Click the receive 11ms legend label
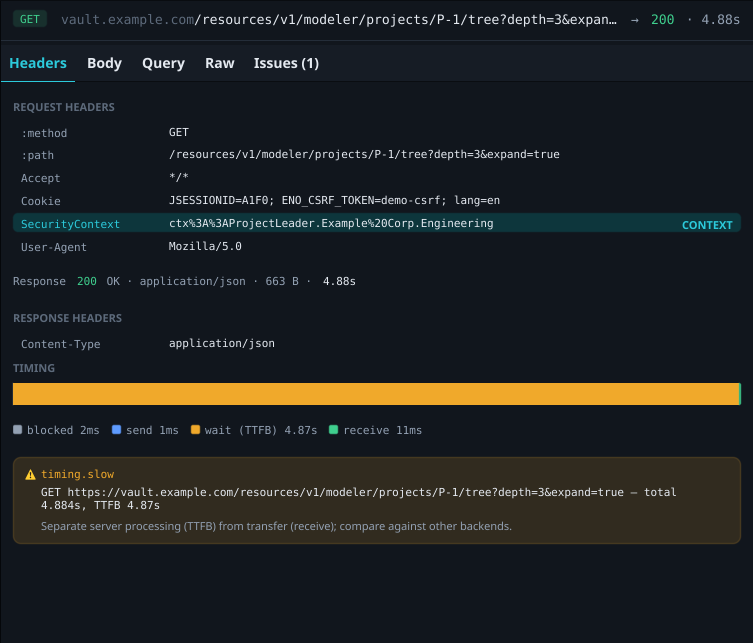Viewport: 753px width, 643px height. coord(383,430)
